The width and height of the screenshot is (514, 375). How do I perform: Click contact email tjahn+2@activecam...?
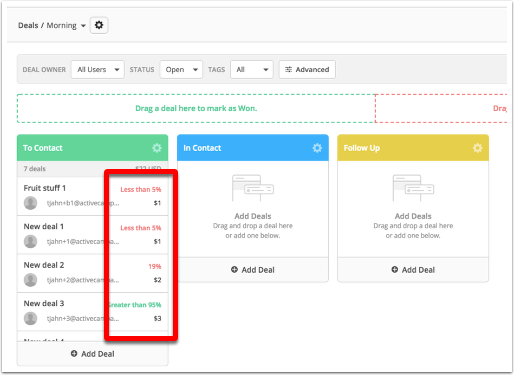[83, 280]
